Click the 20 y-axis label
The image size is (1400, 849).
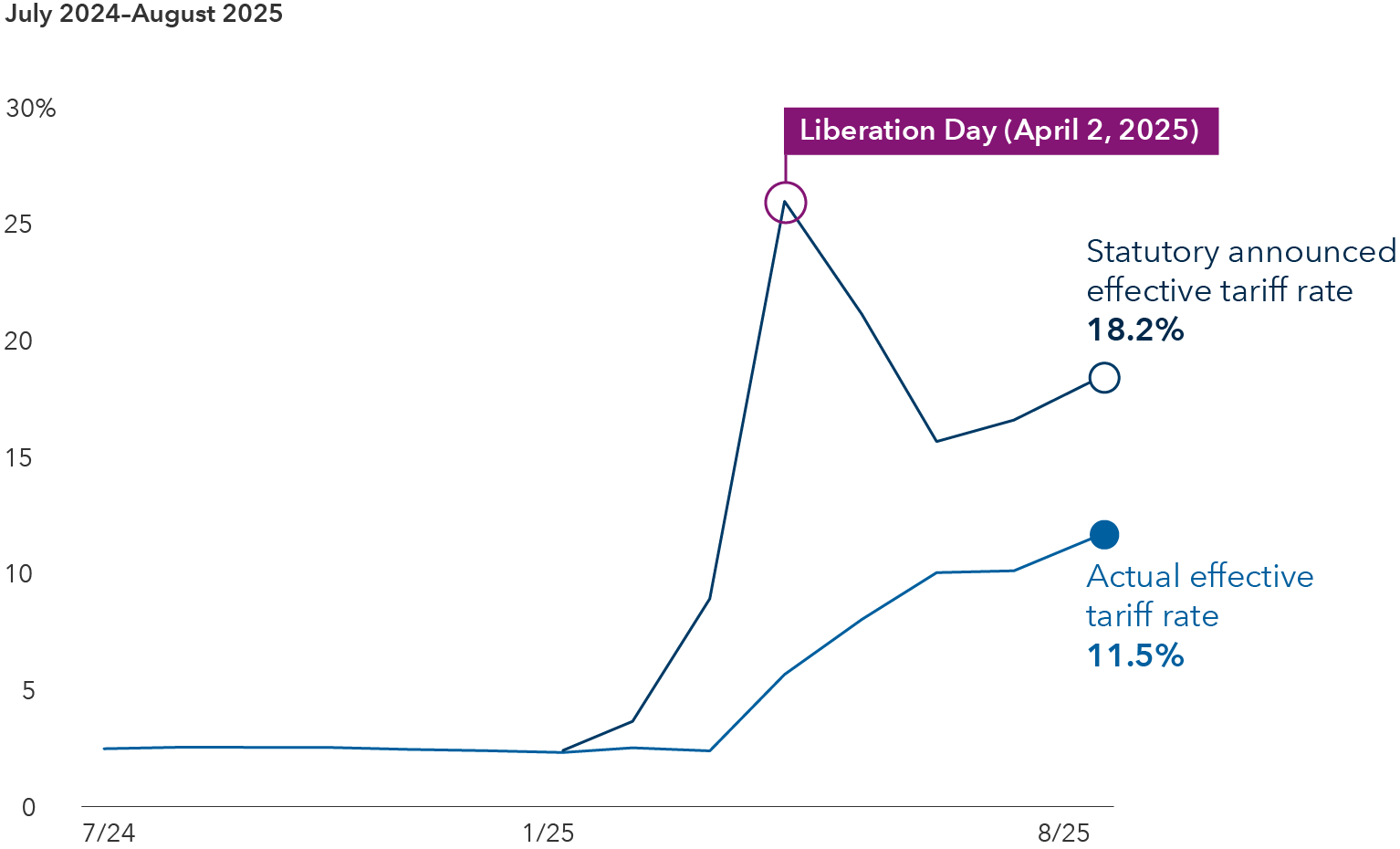pos(18,341)
